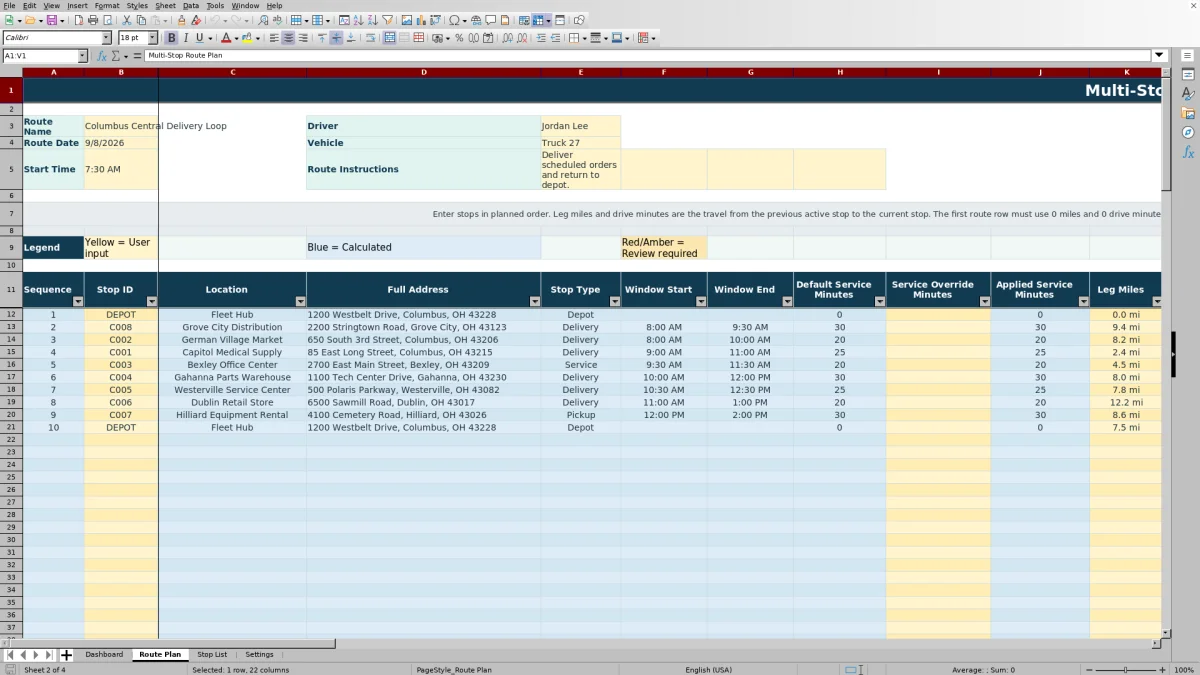Screen dimensions: 1200x675
Task: Open the Calibri font name dropdown
Action: click(106, 38)
